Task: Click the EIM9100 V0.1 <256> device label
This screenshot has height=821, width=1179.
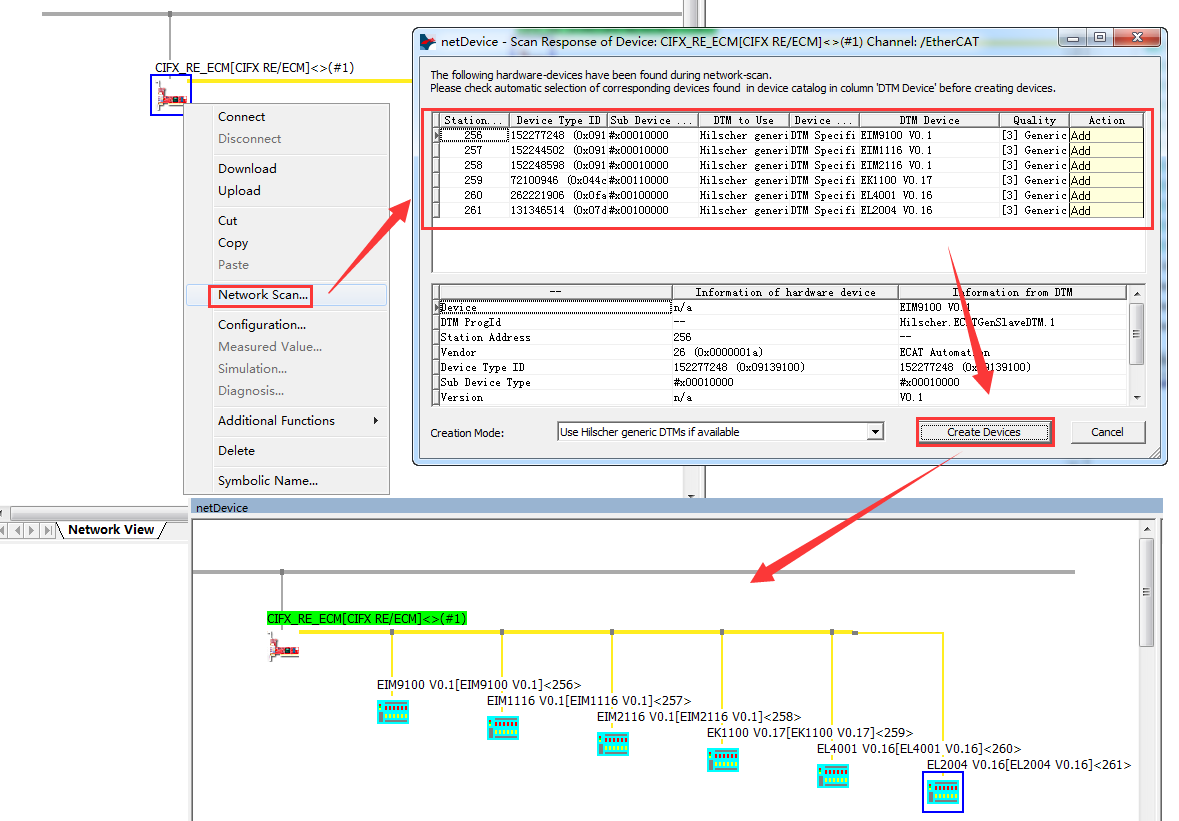Action: 479,685
